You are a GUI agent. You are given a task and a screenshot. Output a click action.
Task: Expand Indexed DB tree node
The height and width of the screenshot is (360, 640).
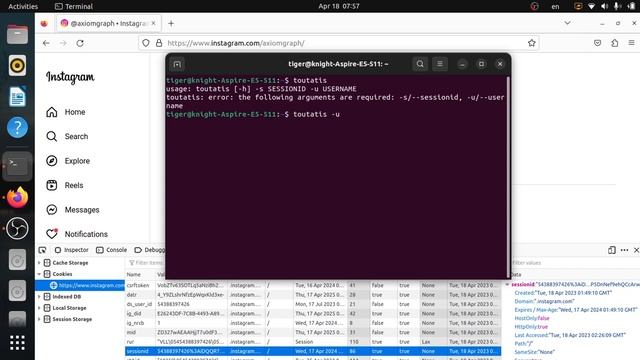tap(39, 297)
